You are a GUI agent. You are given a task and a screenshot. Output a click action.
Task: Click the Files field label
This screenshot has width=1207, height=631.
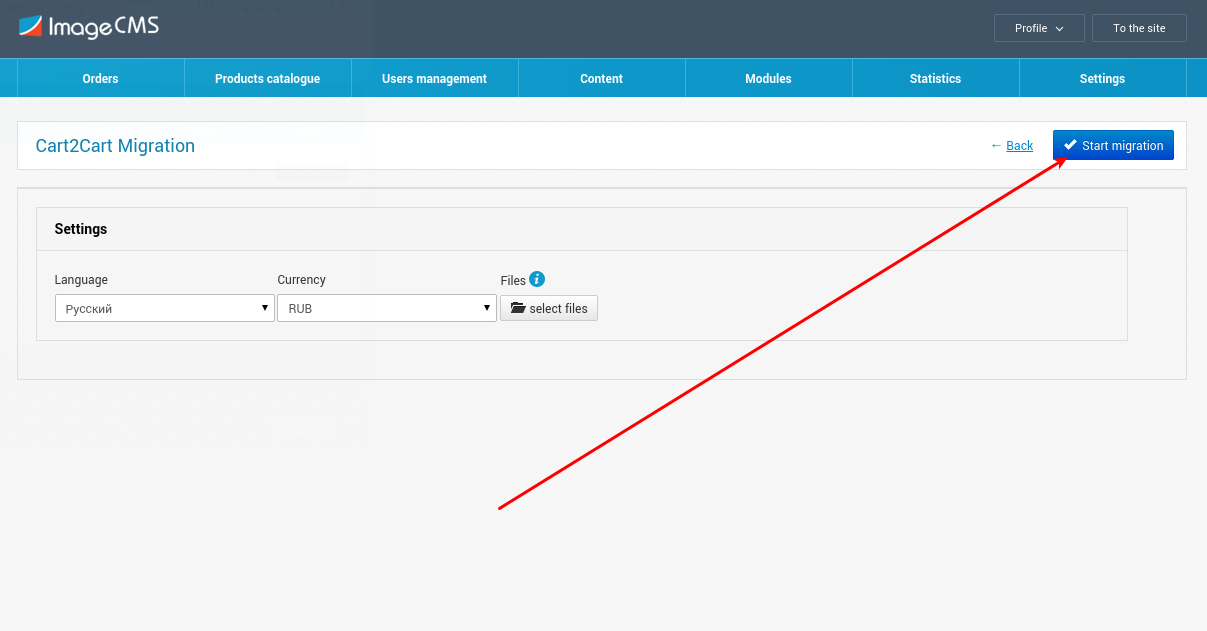click(x=513, y=281)
